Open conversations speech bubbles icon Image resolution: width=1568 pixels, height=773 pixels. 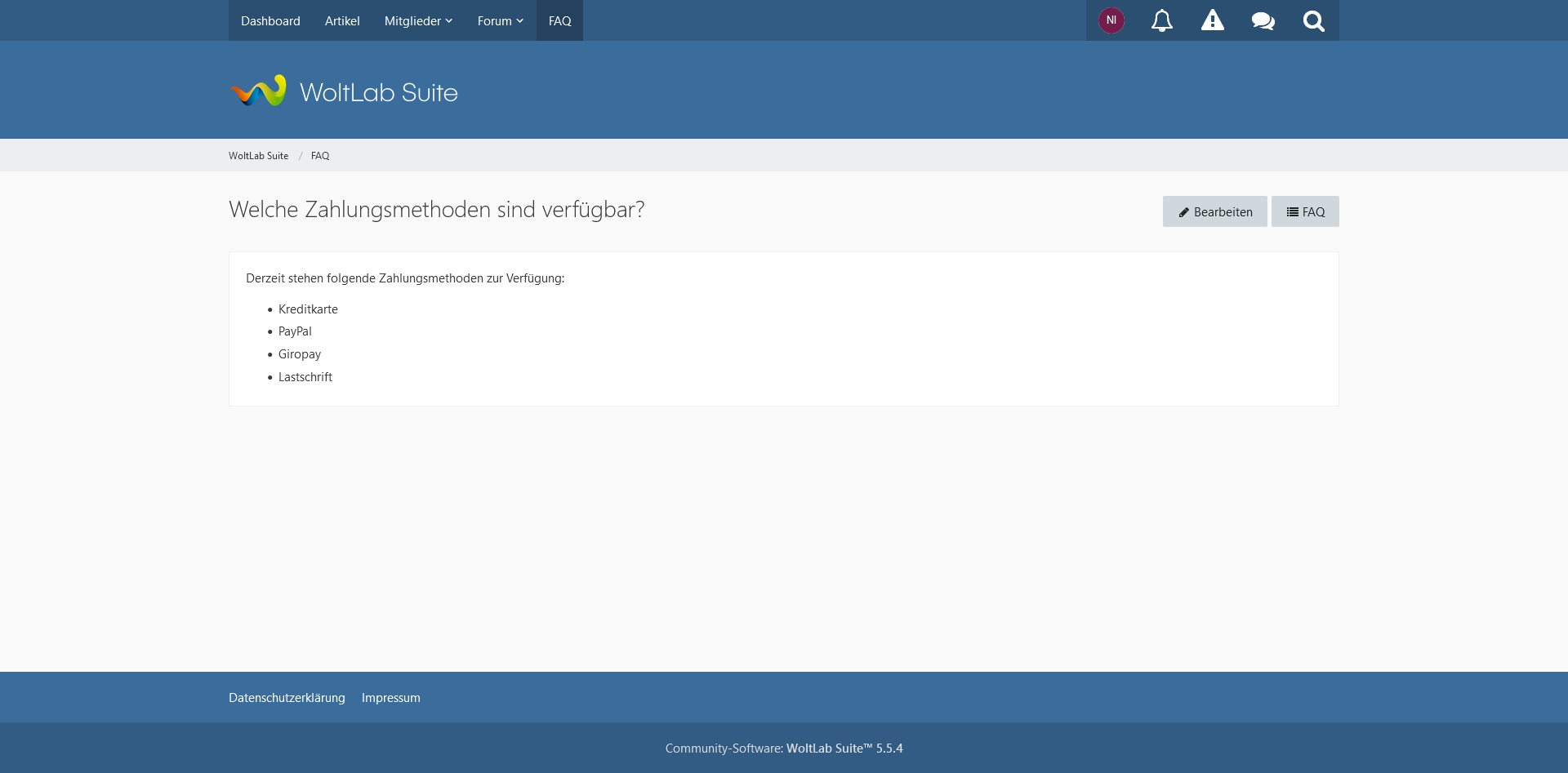[x=1263, y=20]
